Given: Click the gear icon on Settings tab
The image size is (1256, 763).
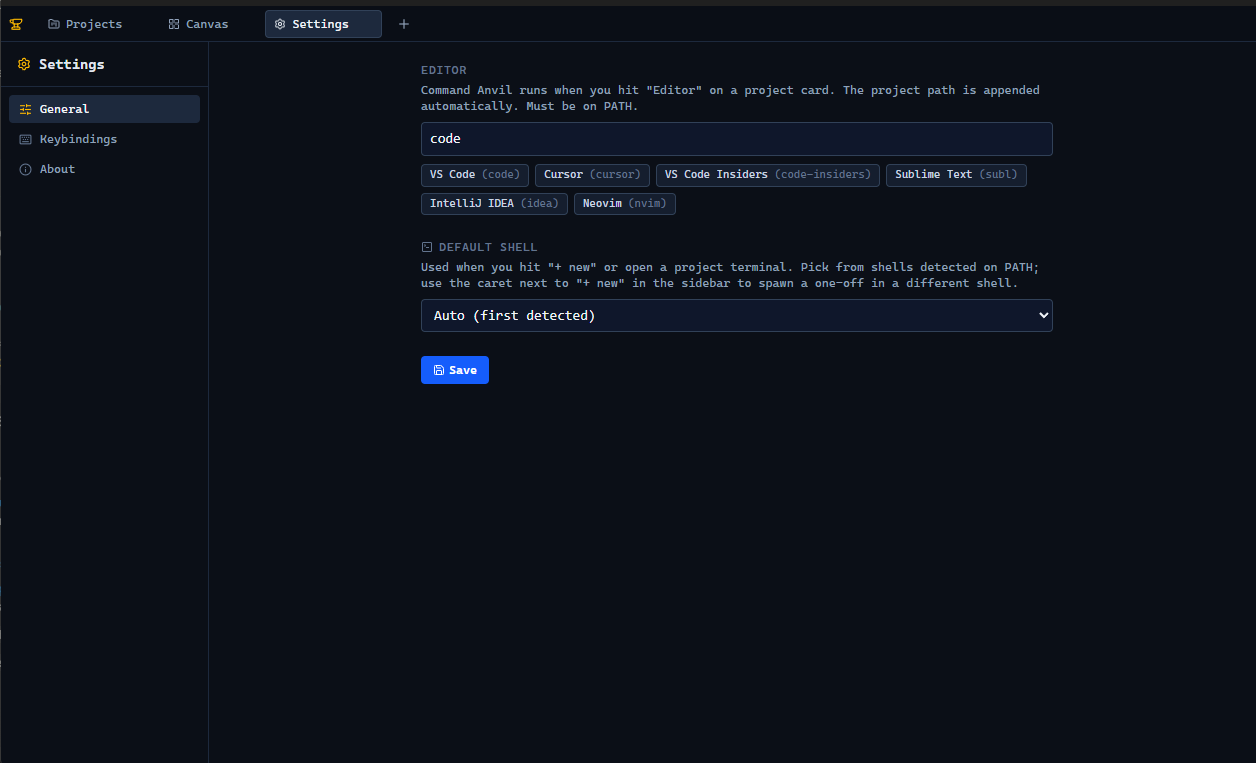Looking at the screenshot, I should [280, 24].
